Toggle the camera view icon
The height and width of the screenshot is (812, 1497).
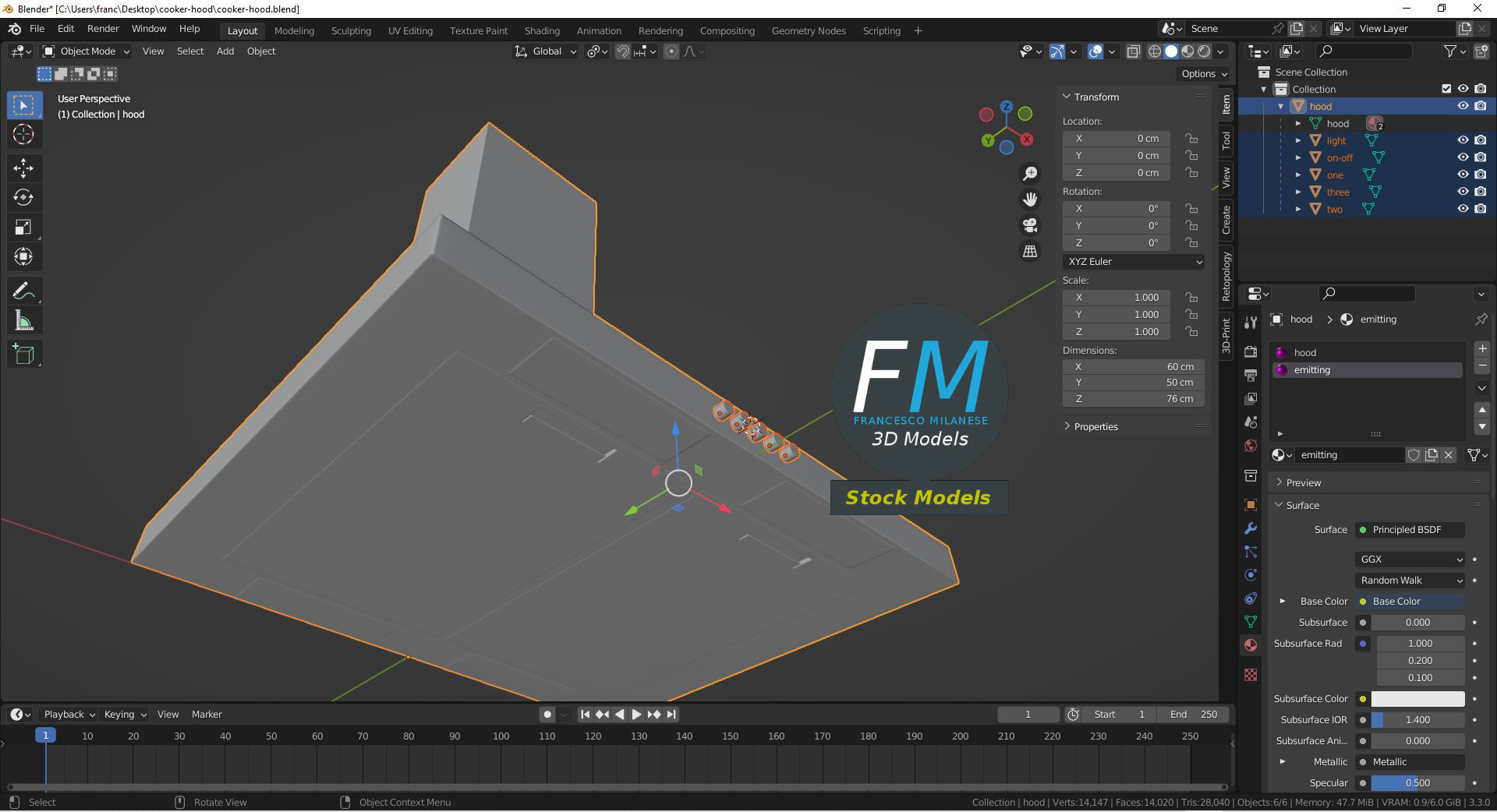click(1030, 225)
